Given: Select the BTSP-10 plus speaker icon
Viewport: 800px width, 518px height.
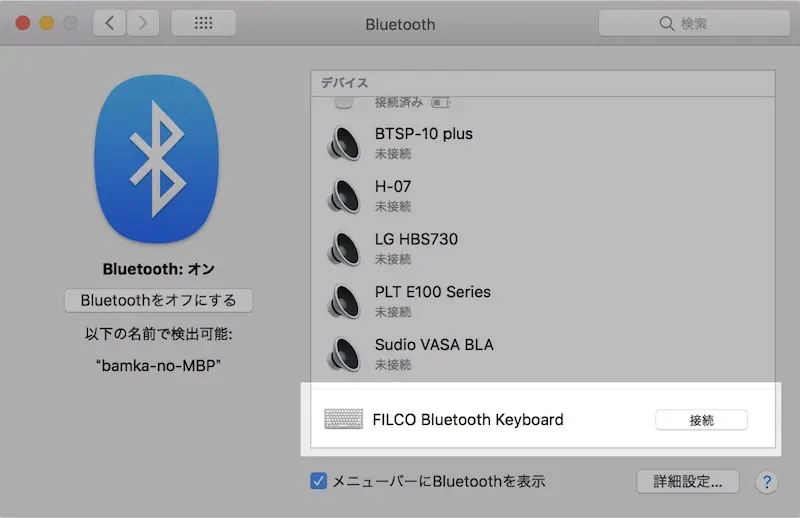Looking at the screenshot, I should [344, 143].
